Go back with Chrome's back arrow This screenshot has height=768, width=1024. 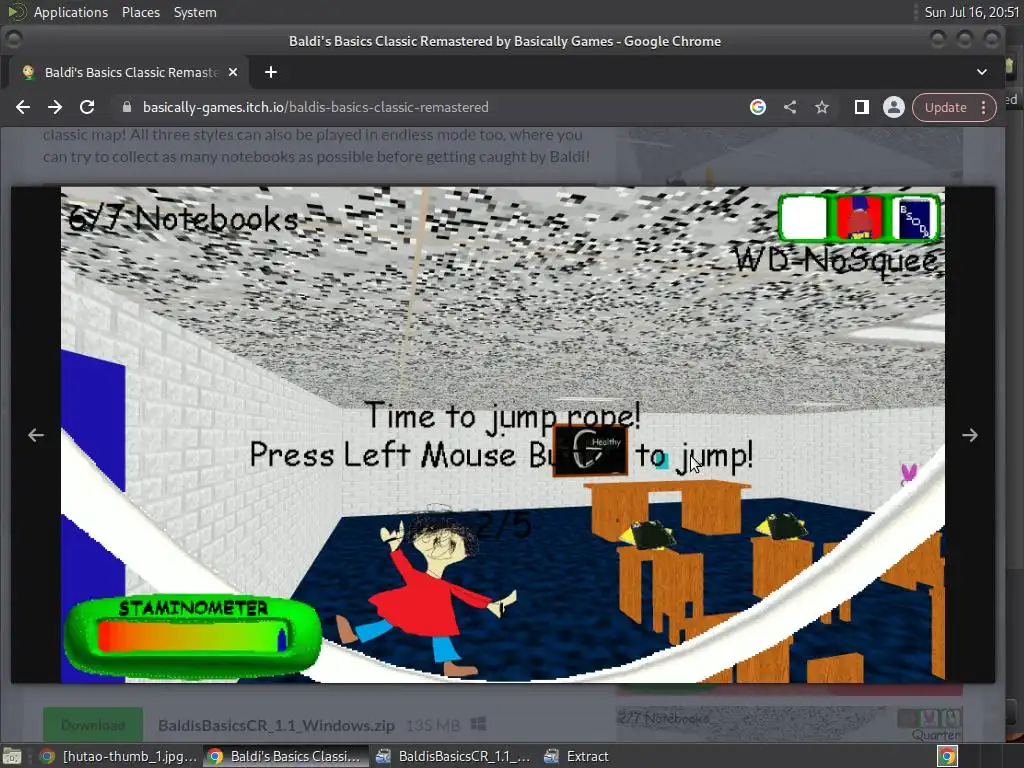click(x=23, y=107)
